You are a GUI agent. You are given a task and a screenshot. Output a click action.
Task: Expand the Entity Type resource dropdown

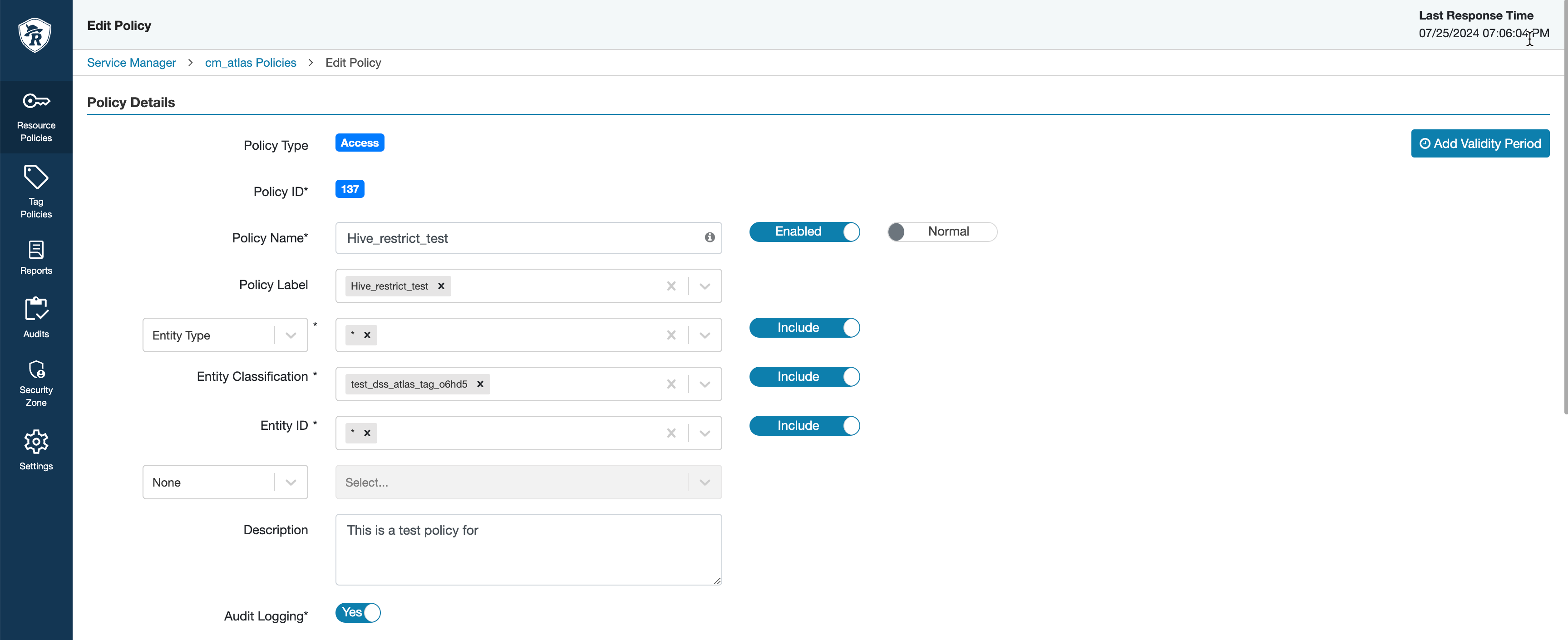coord(291,335)
